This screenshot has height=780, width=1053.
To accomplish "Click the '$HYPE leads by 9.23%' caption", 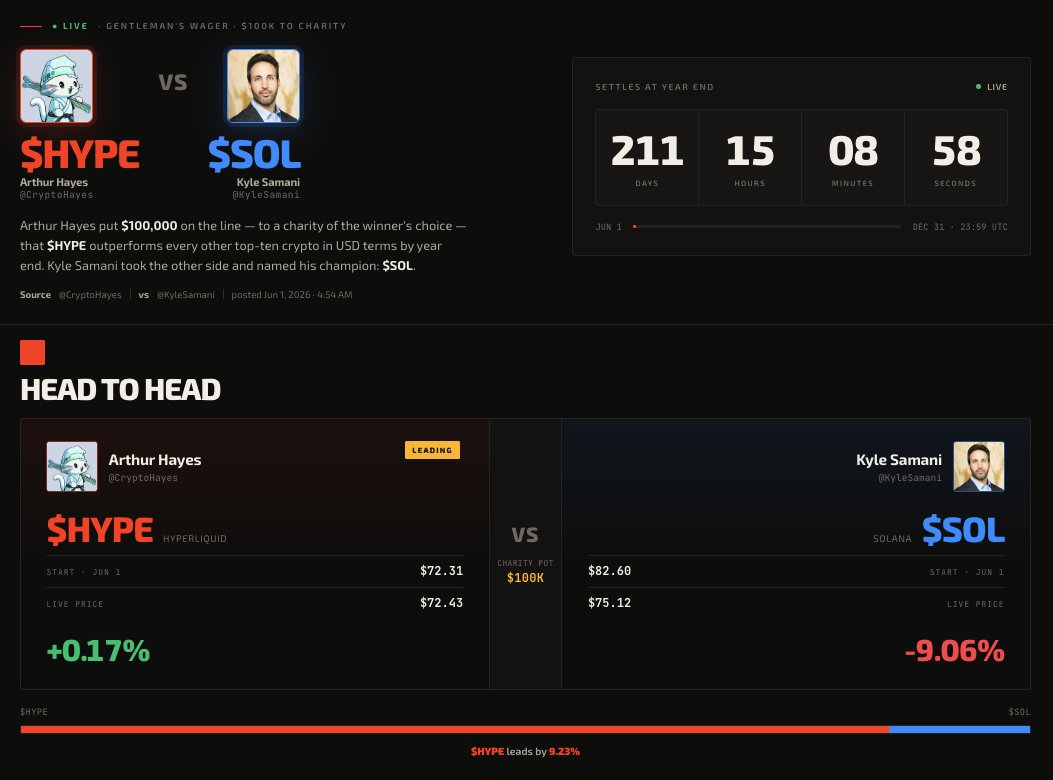I will tap(525, 752).
